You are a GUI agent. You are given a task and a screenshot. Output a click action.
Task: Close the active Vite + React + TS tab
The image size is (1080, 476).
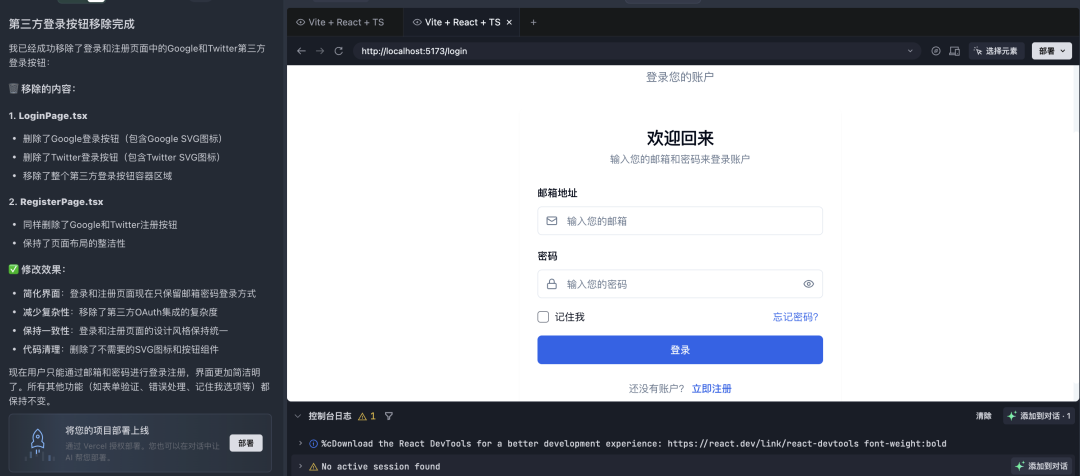(x=509, y=22)
